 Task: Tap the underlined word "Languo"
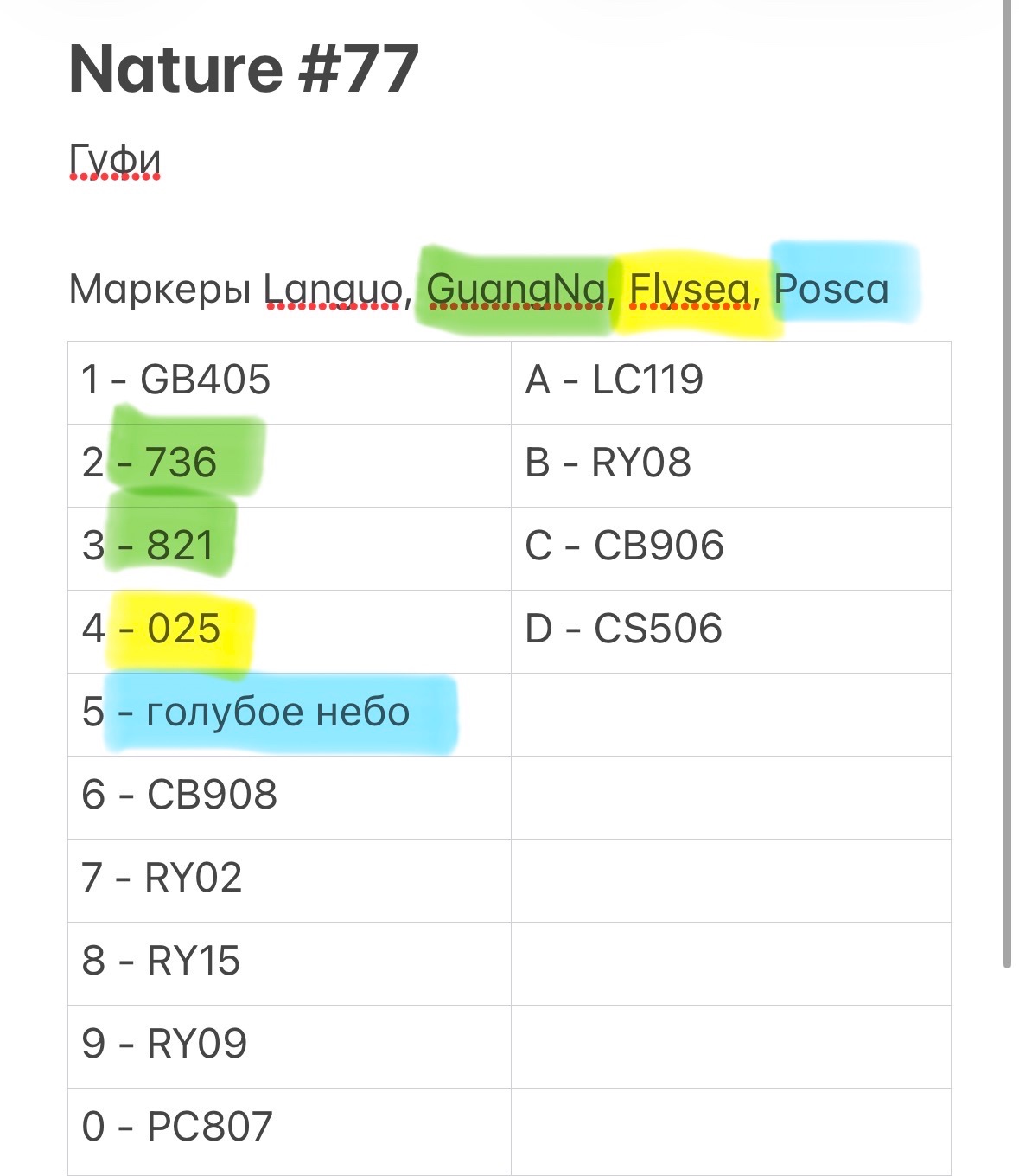333,290
